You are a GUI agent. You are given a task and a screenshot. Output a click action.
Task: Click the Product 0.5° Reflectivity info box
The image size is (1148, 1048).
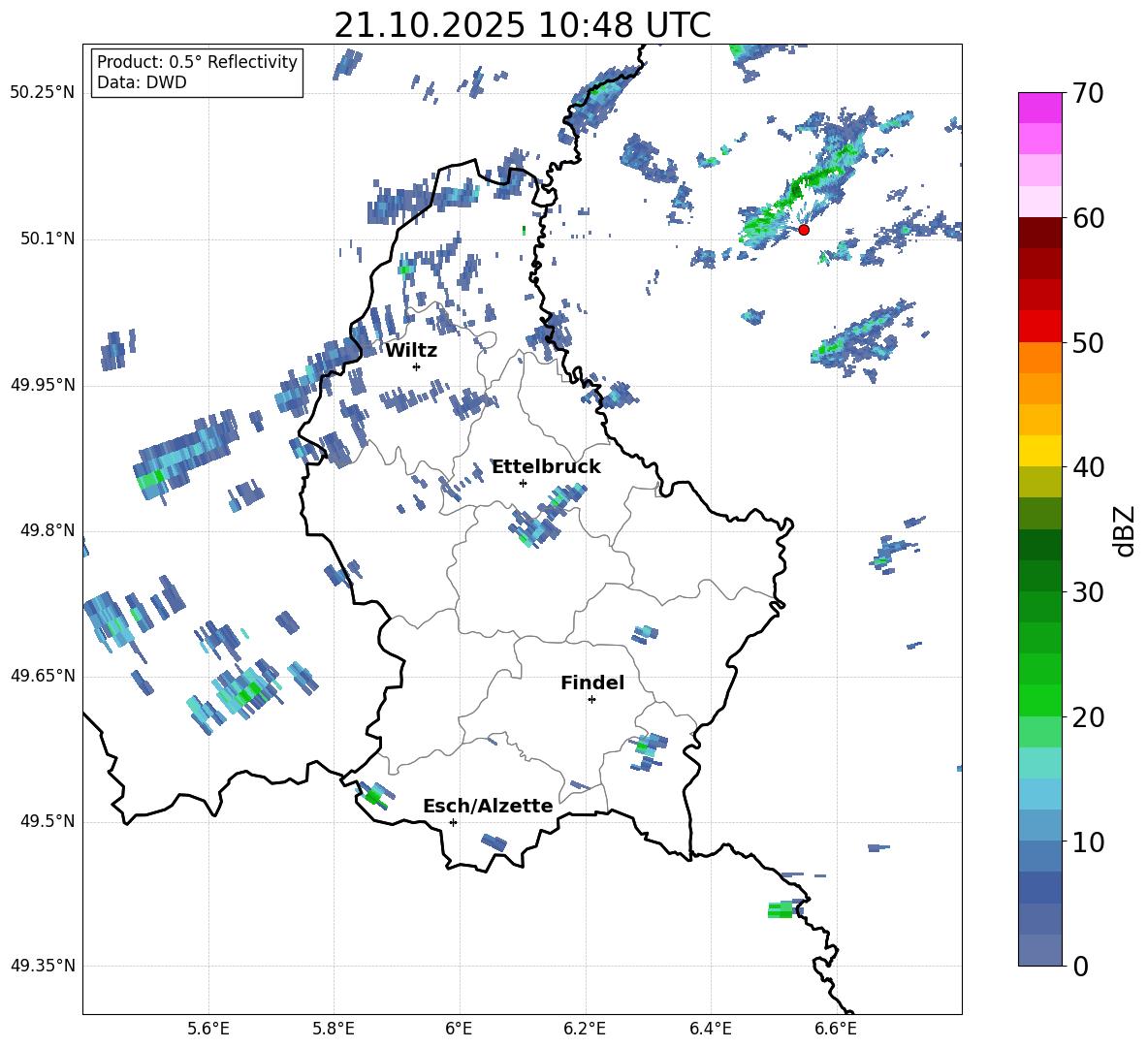point(197,73)
